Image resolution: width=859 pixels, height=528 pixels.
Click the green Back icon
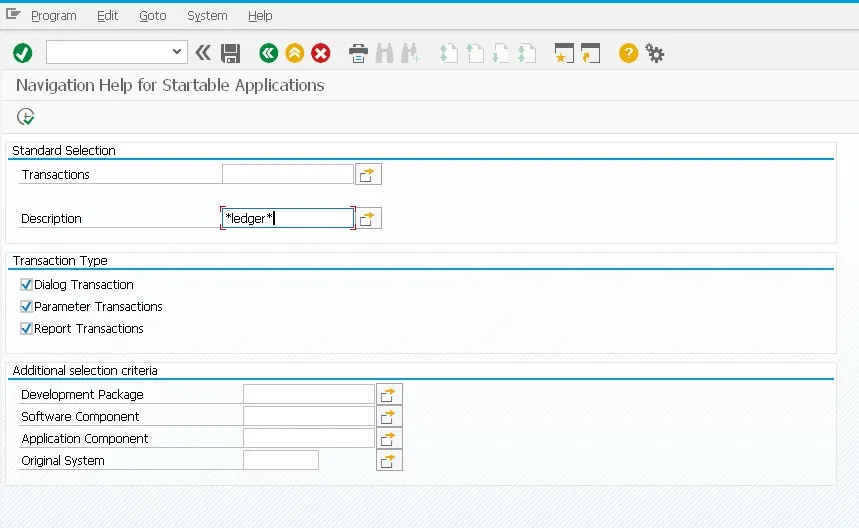coord(268,53)
